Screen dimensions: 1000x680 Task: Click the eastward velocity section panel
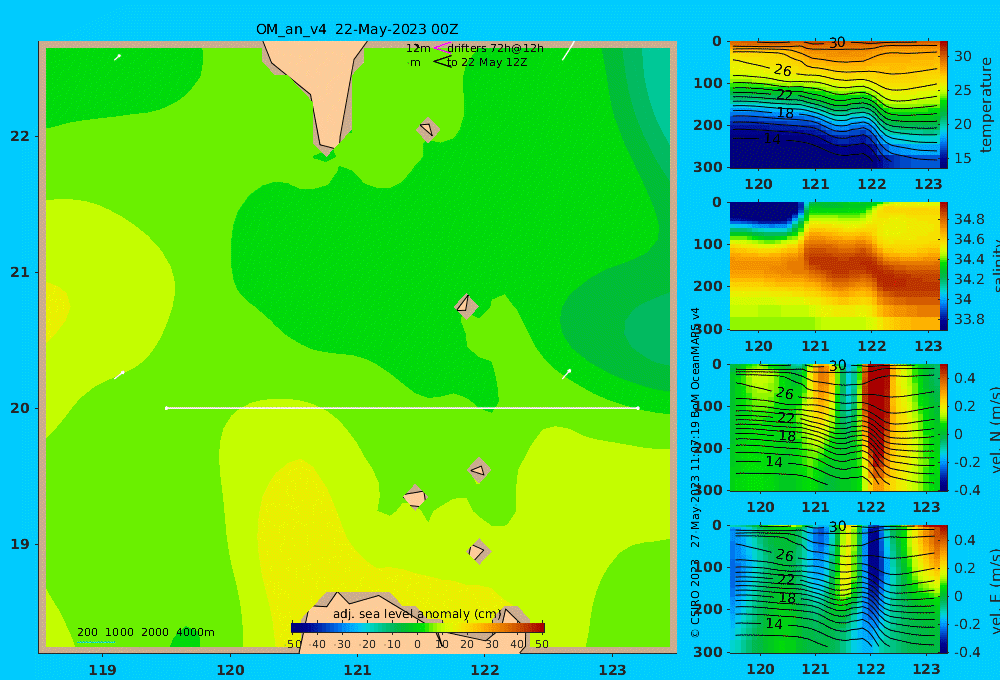(834, 589)
